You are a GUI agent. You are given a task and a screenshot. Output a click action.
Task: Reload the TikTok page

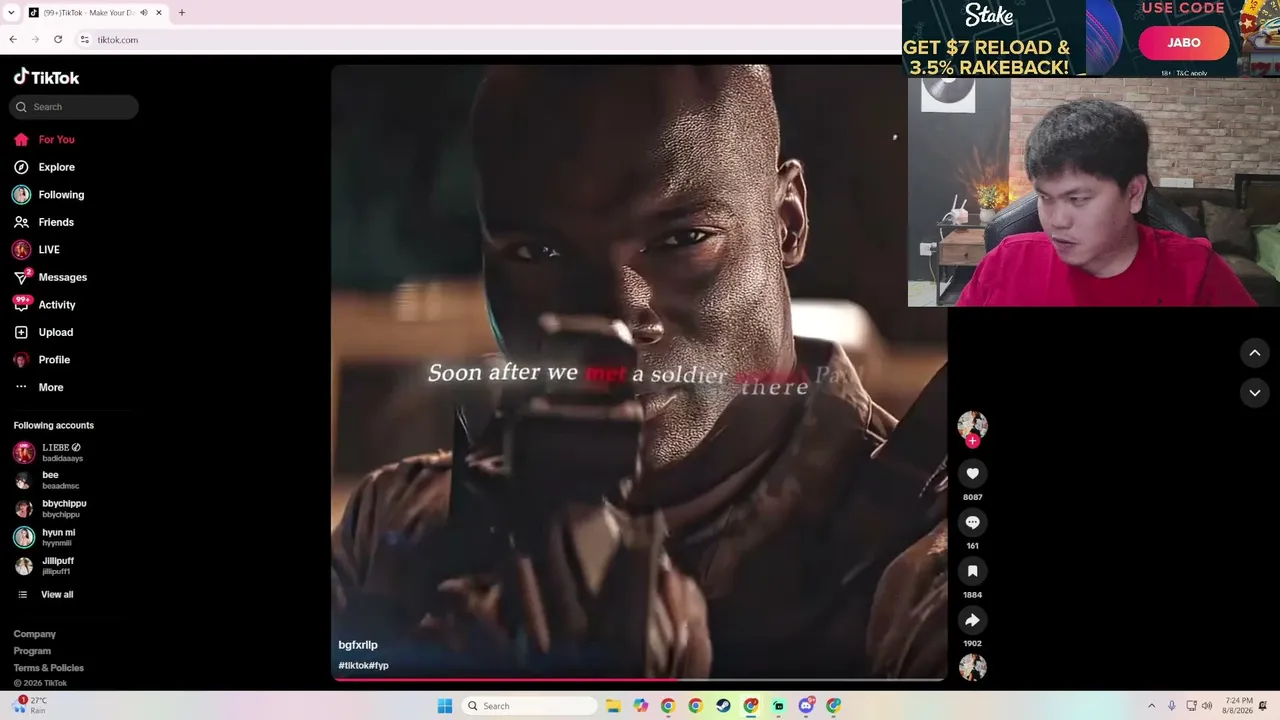click(x=58, y=40)
